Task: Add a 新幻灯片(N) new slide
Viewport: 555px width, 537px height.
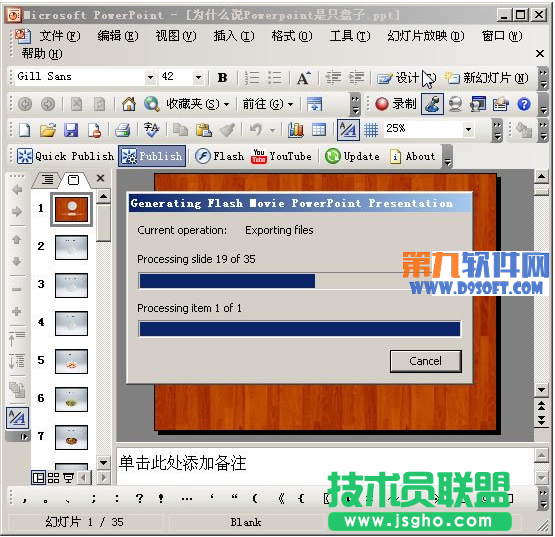Action: tap(487, 78)
